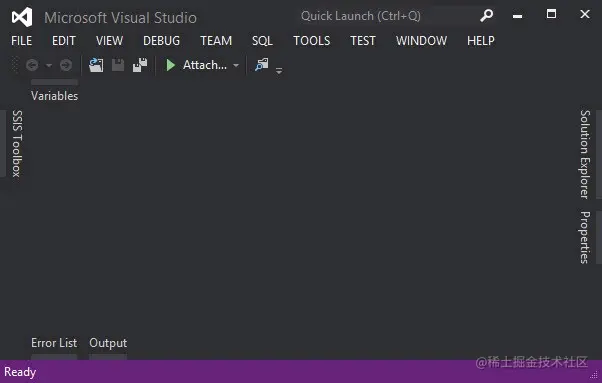602x383 pixels.
Task: Open the SQL menu
Action: [x=262, y=41]
